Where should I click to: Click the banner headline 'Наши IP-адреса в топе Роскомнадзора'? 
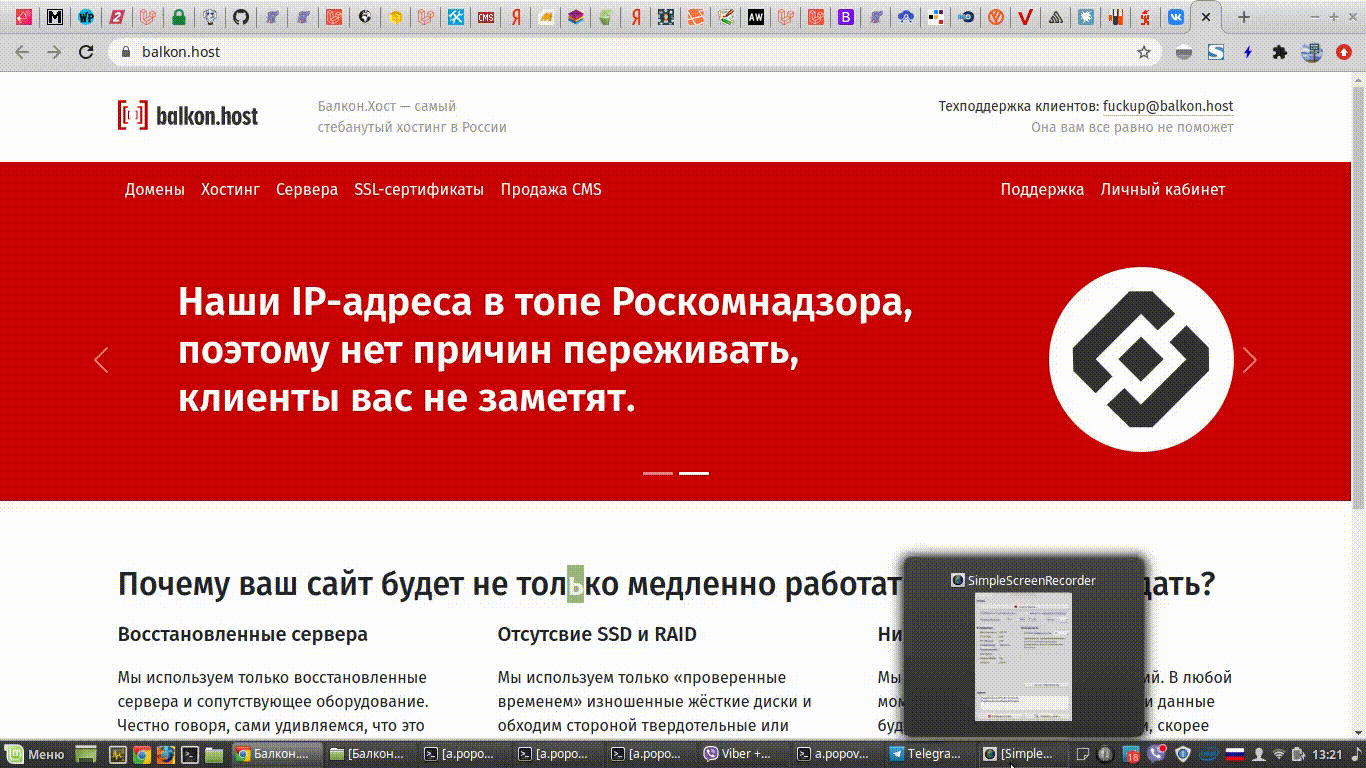(x=545, y=301)
